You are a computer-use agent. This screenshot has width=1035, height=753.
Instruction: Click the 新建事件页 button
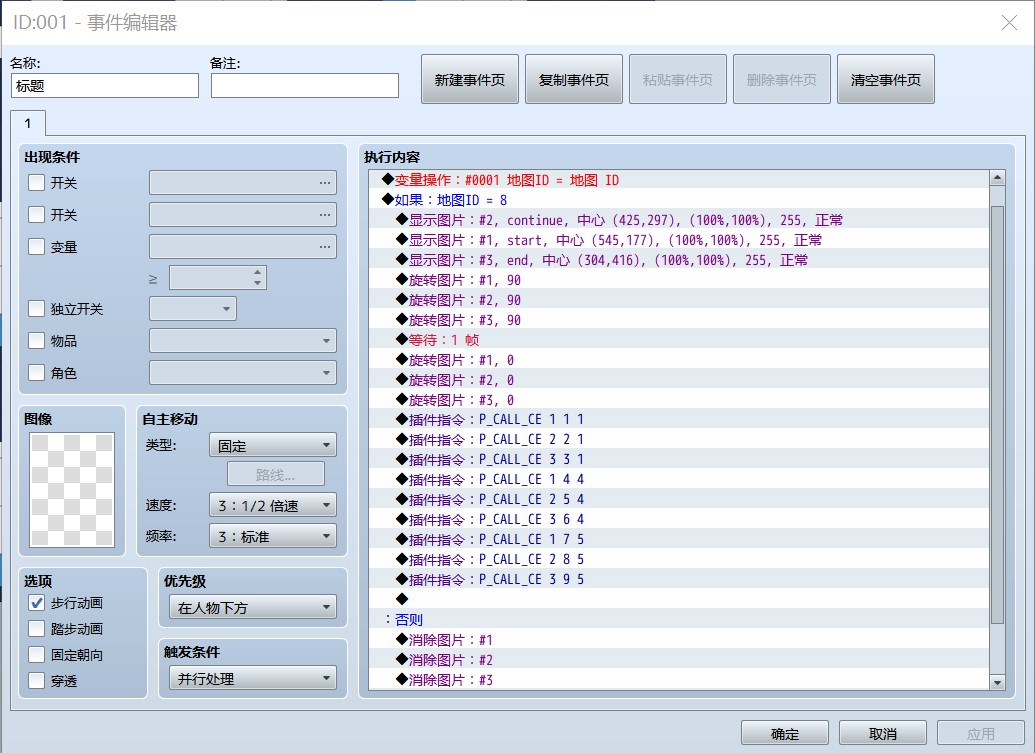coord(470,80)
